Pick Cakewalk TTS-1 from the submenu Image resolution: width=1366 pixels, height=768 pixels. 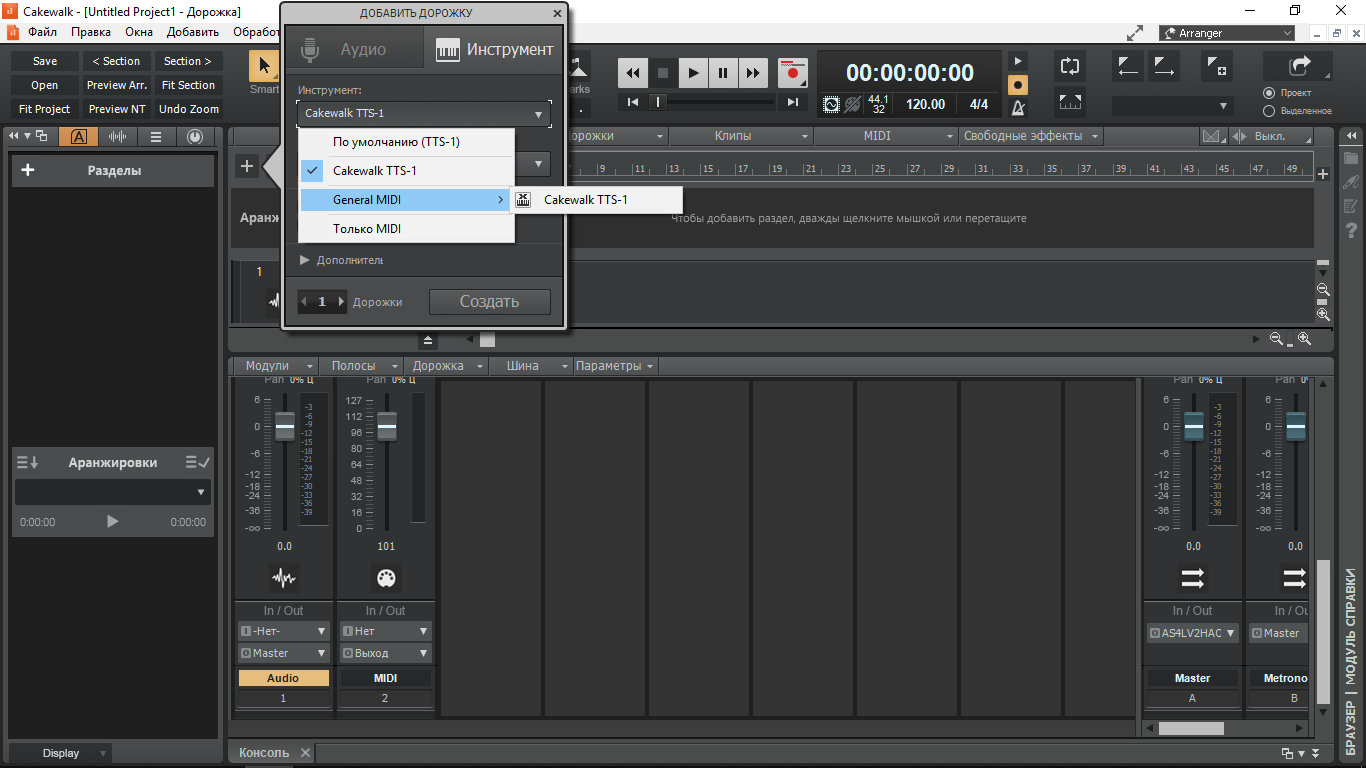pyautogui.click(x=598, y=200)
